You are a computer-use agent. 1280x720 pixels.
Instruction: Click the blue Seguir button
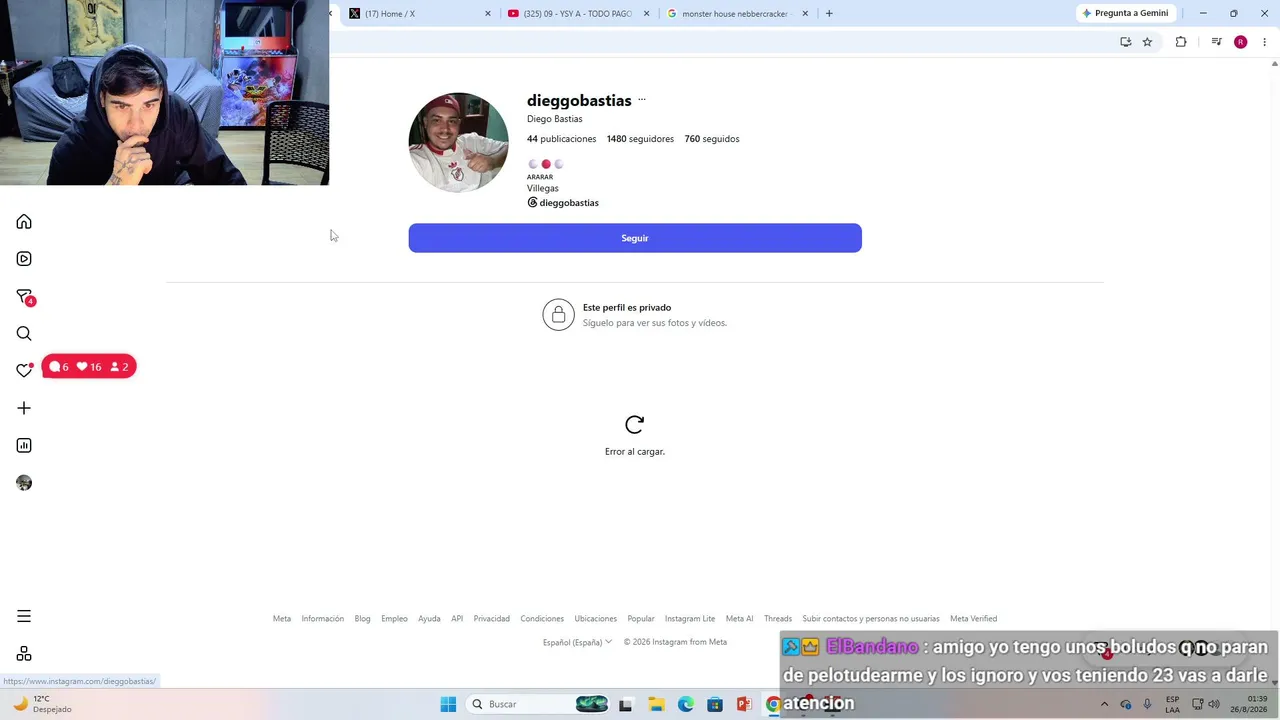pyautogui.click(x=635, y=238)
